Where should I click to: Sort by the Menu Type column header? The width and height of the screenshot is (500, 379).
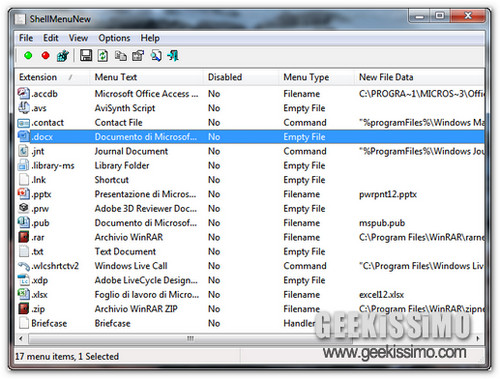pos(317,77)
